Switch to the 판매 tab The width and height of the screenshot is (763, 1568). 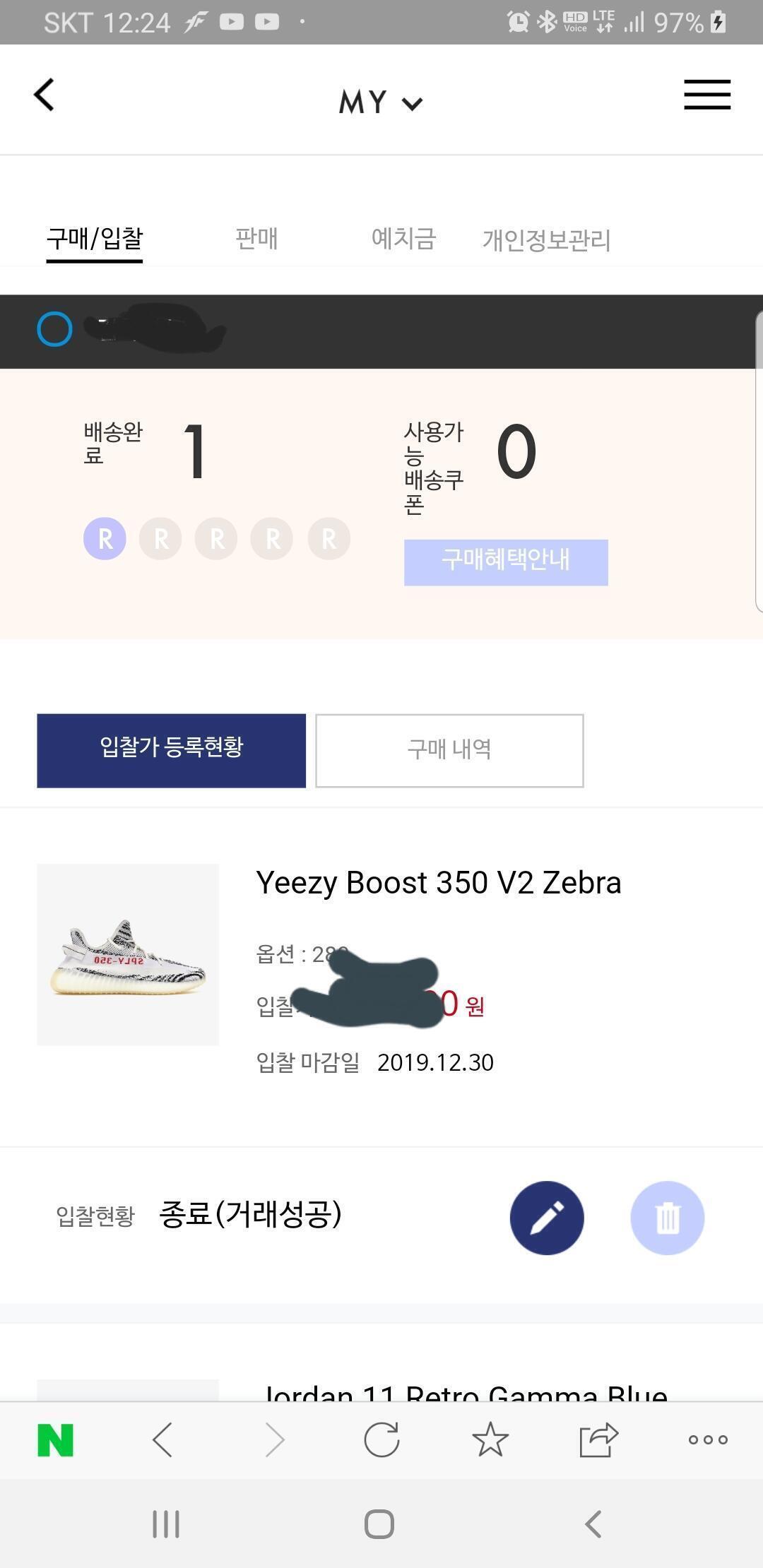256,239
